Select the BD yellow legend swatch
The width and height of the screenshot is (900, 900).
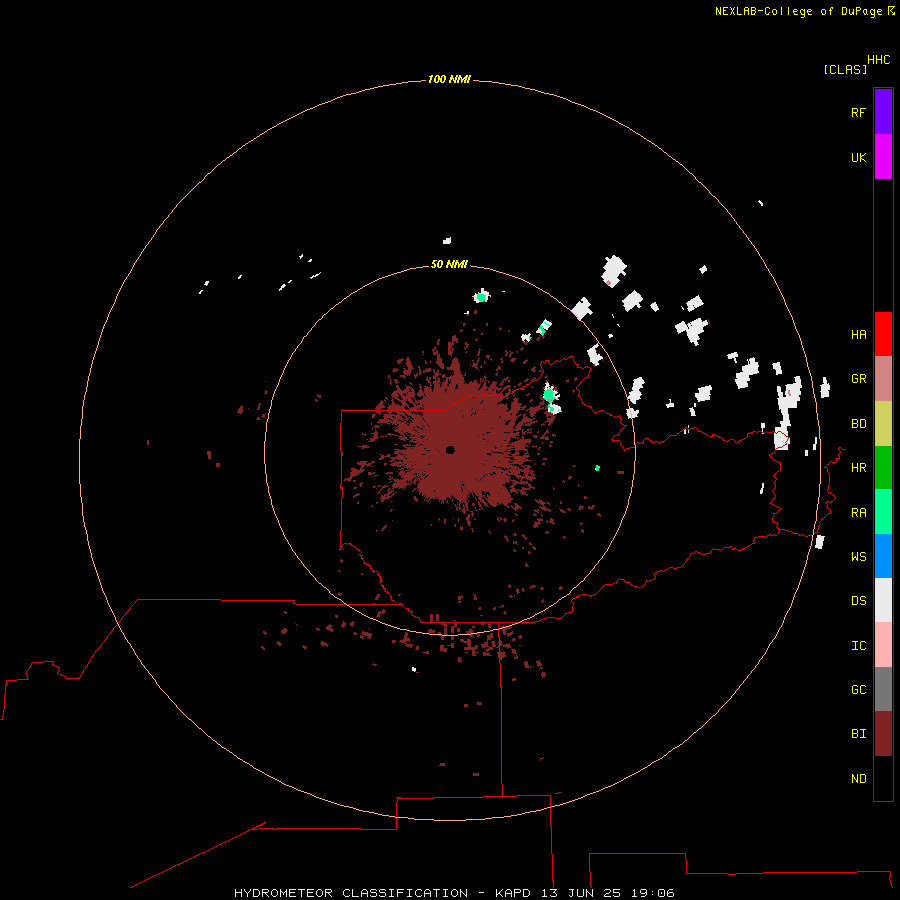[883, 424]
